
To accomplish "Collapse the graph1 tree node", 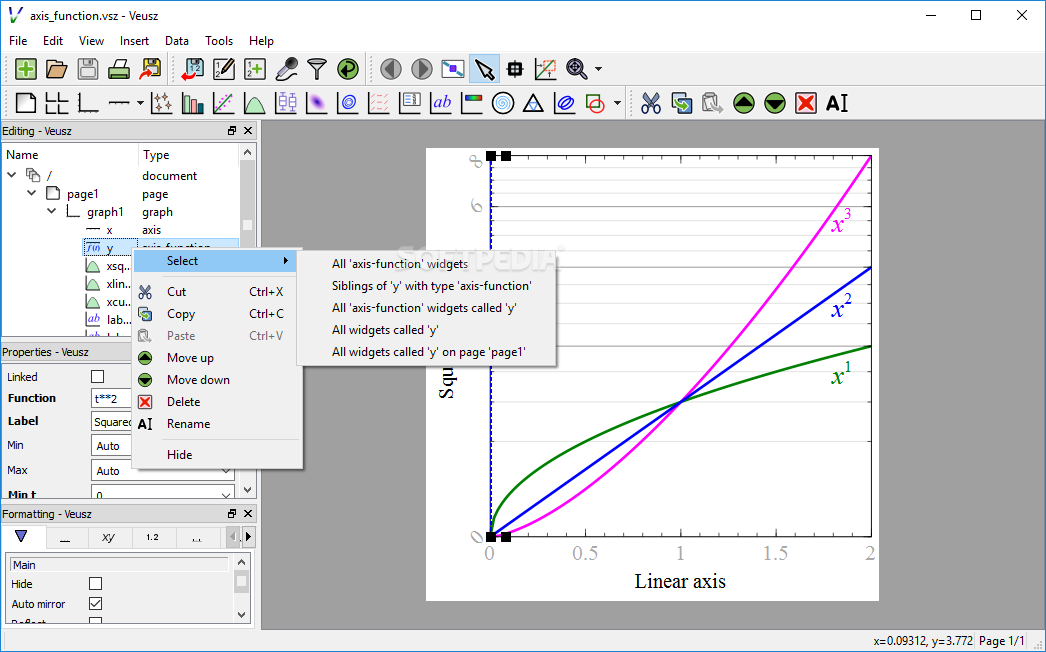I will 51,211.
